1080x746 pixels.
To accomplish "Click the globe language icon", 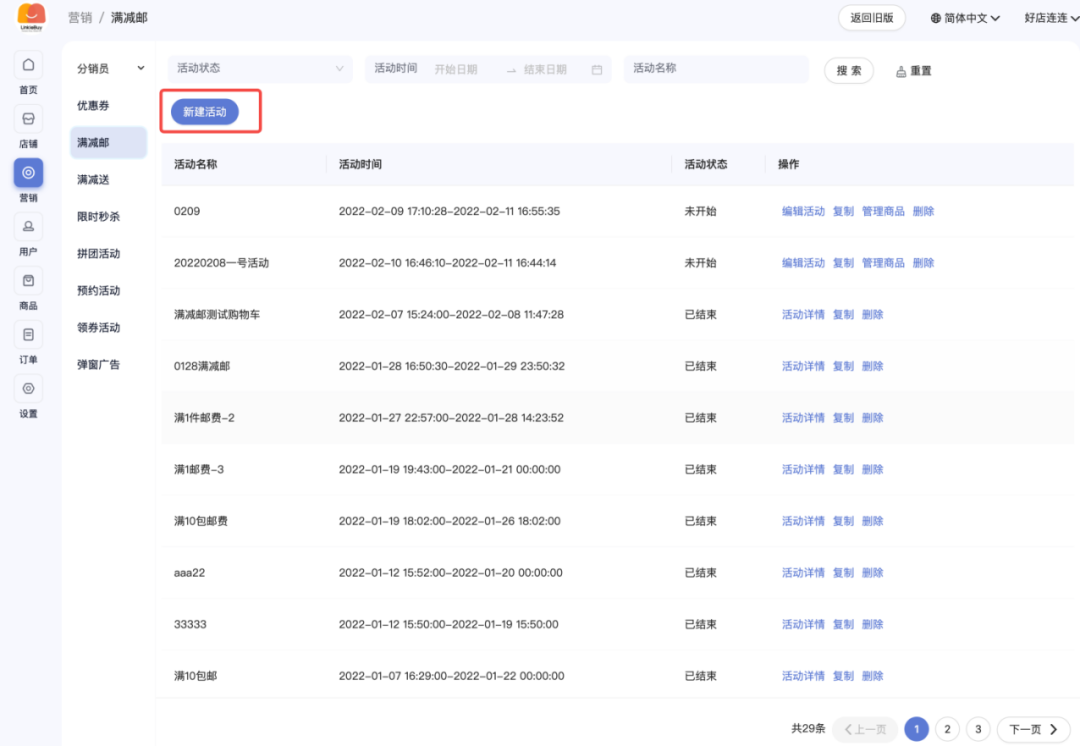I will point(935,18).
